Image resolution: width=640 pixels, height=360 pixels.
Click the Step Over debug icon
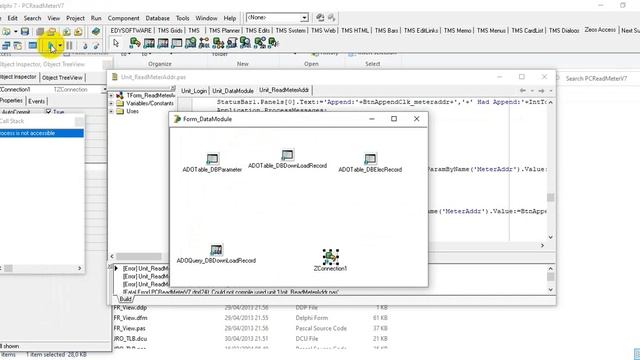coord(96,46)
